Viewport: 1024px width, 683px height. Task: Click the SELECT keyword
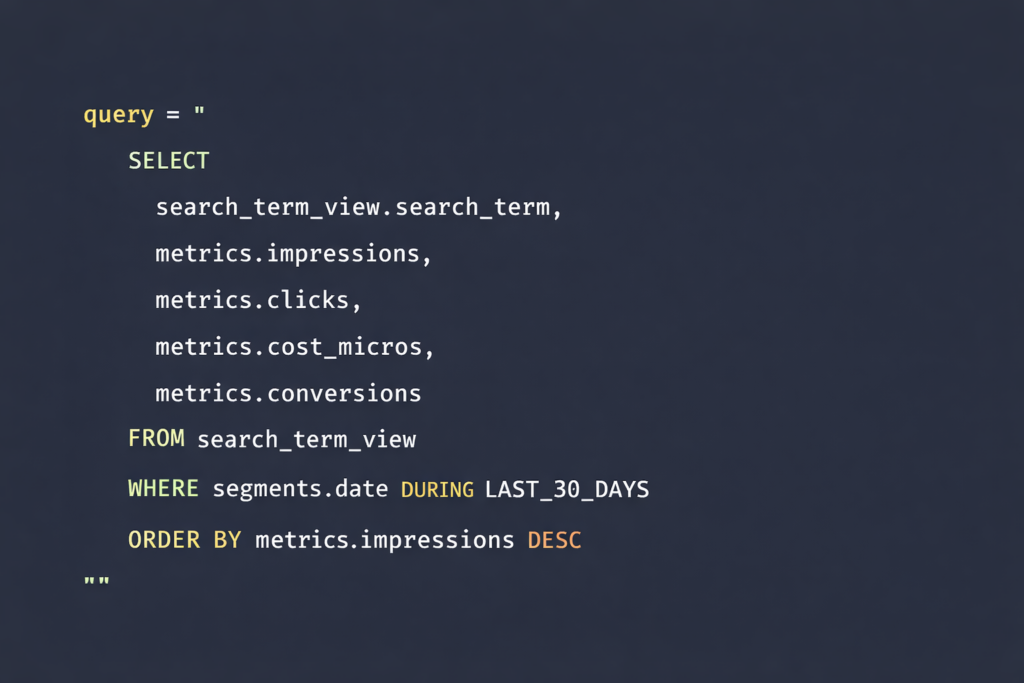click(168, 161)
